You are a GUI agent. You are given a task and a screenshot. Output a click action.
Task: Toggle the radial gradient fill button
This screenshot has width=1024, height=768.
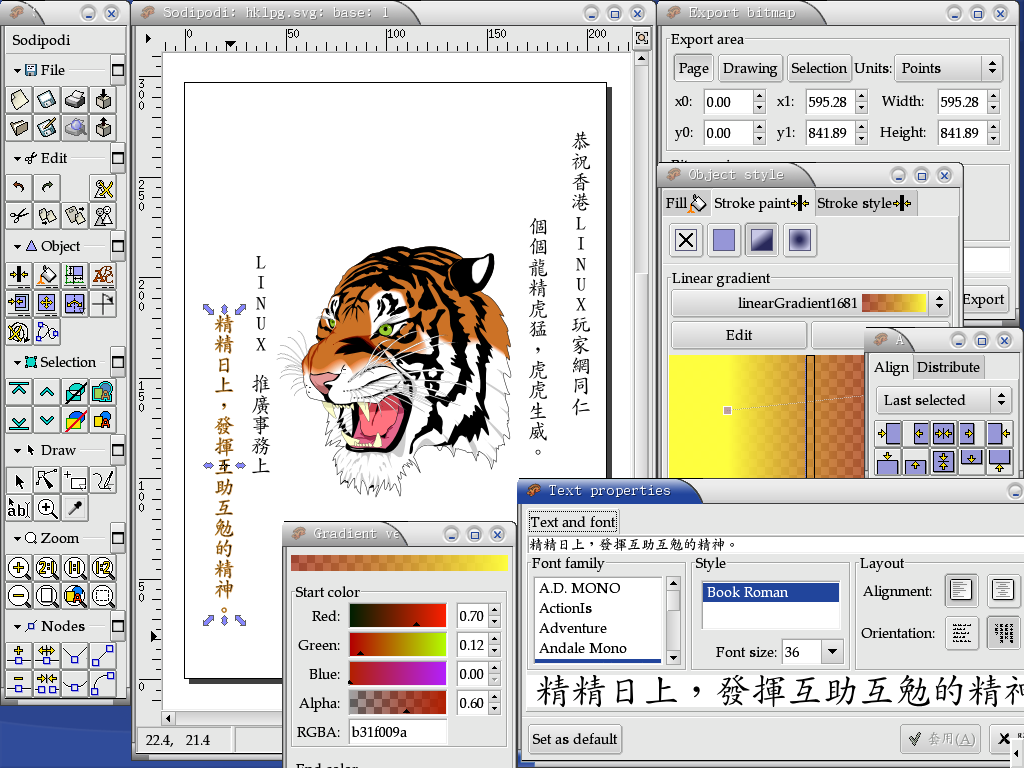[x=800, y=240]
